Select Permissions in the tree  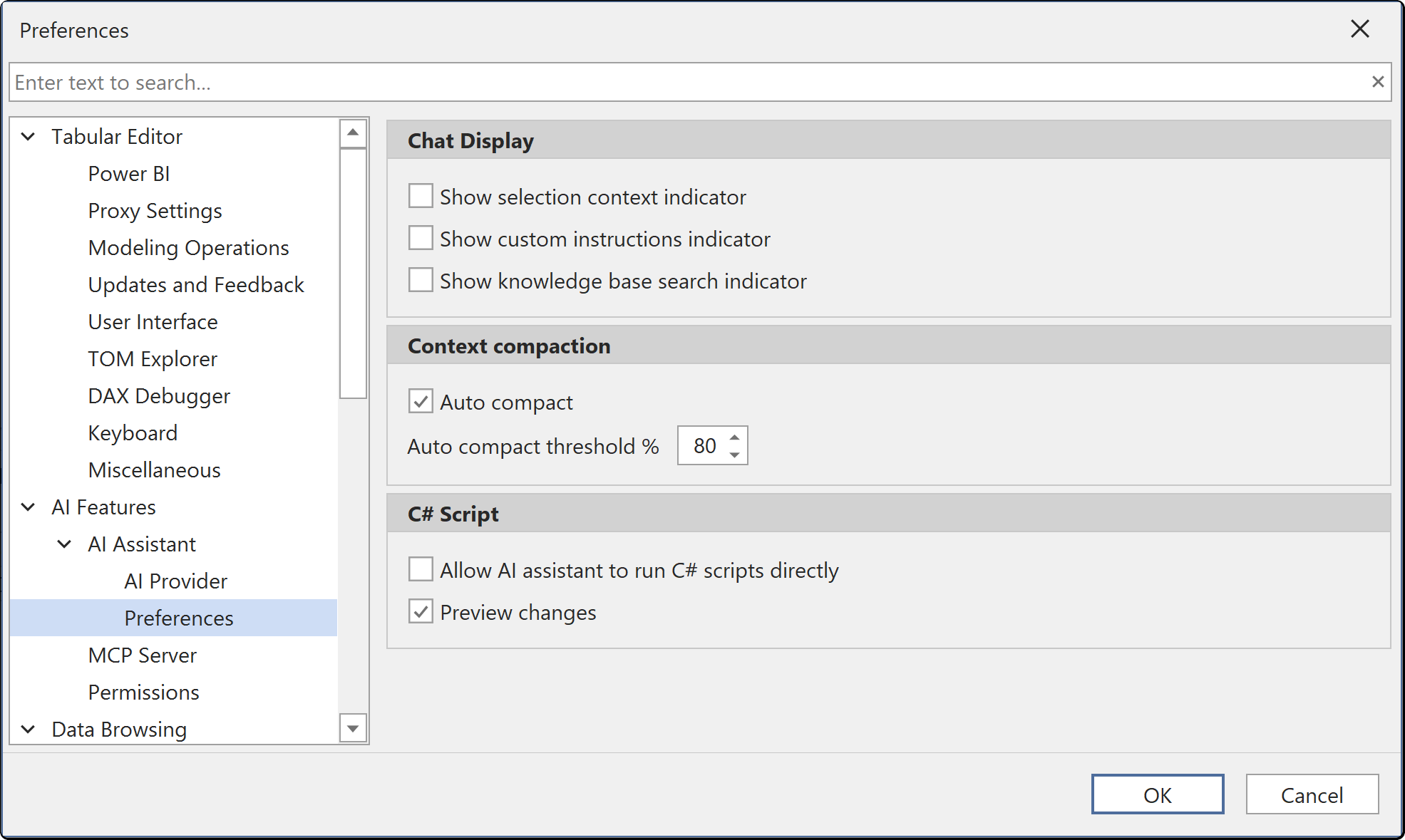(144, 692)
